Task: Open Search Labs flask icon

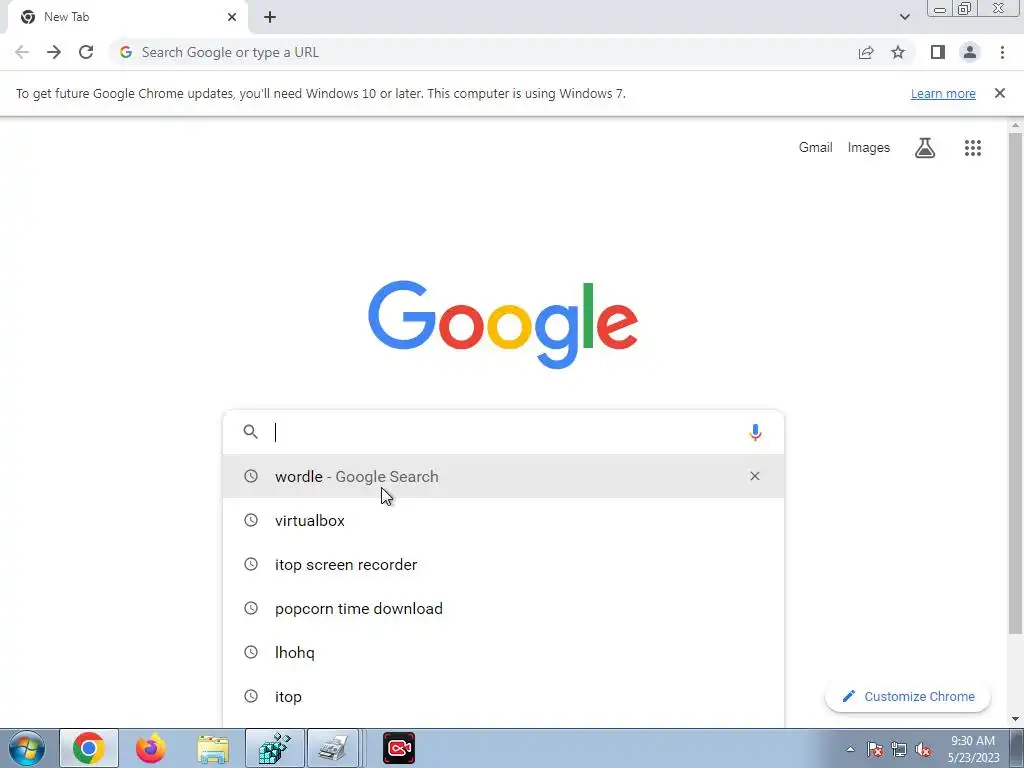Action: 925,148
